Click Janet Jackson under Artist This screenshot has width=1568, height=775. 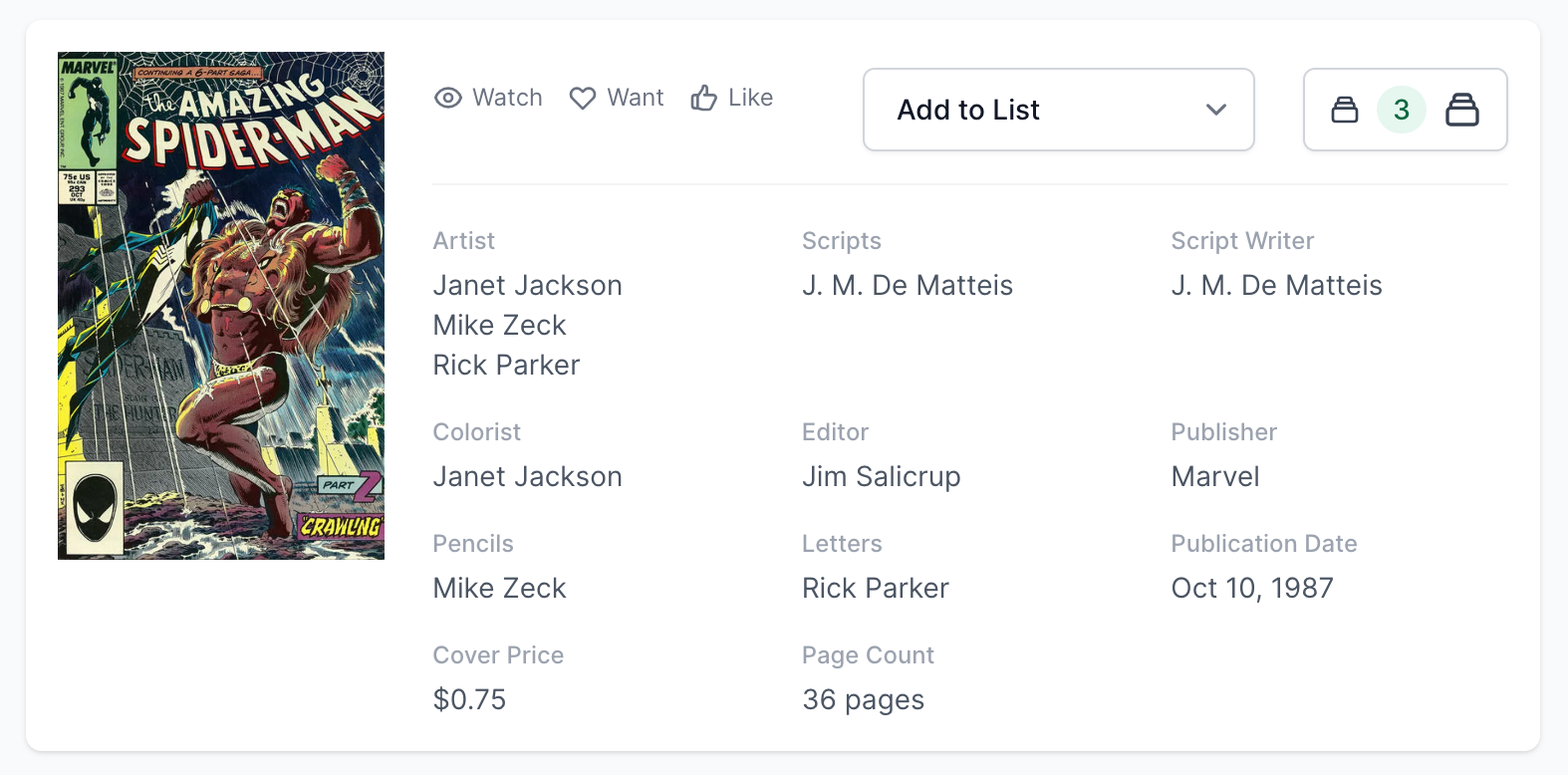527,286
